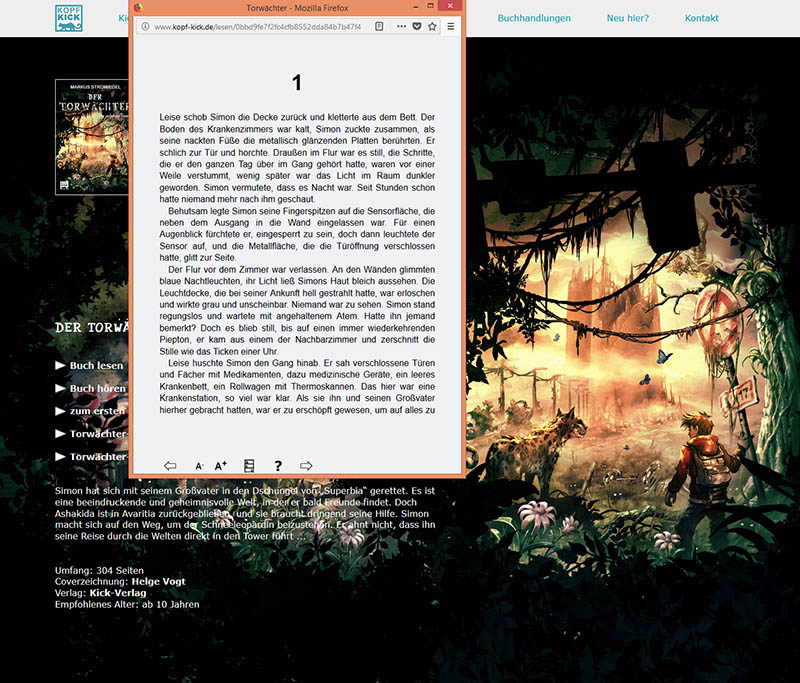
Task: Bookmark this page star icon
Action: click(x=432, y=26)
